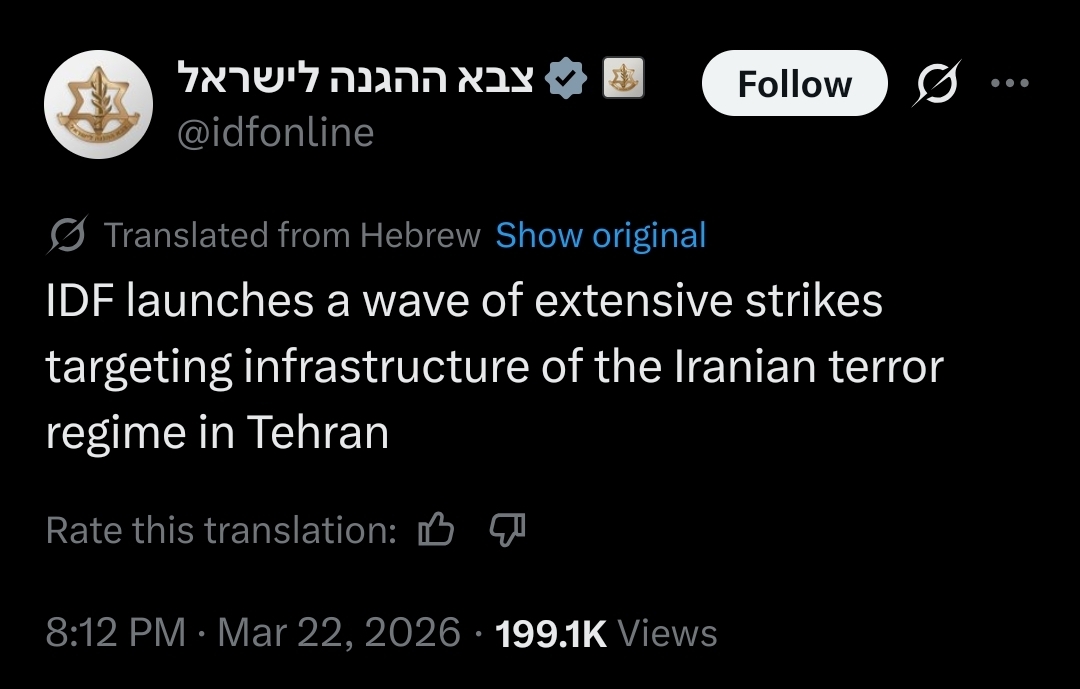
Task: Click the @idfonline handle
Action: tap(275, 132)
